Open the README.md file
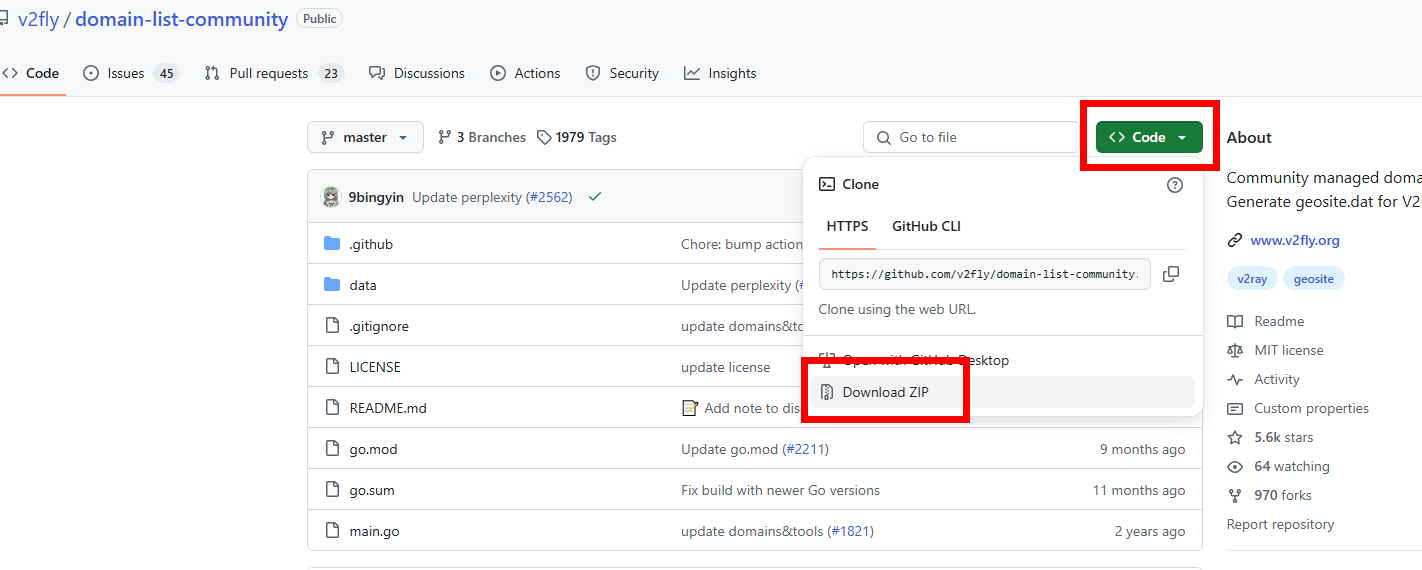 click(x=388, y=408)
